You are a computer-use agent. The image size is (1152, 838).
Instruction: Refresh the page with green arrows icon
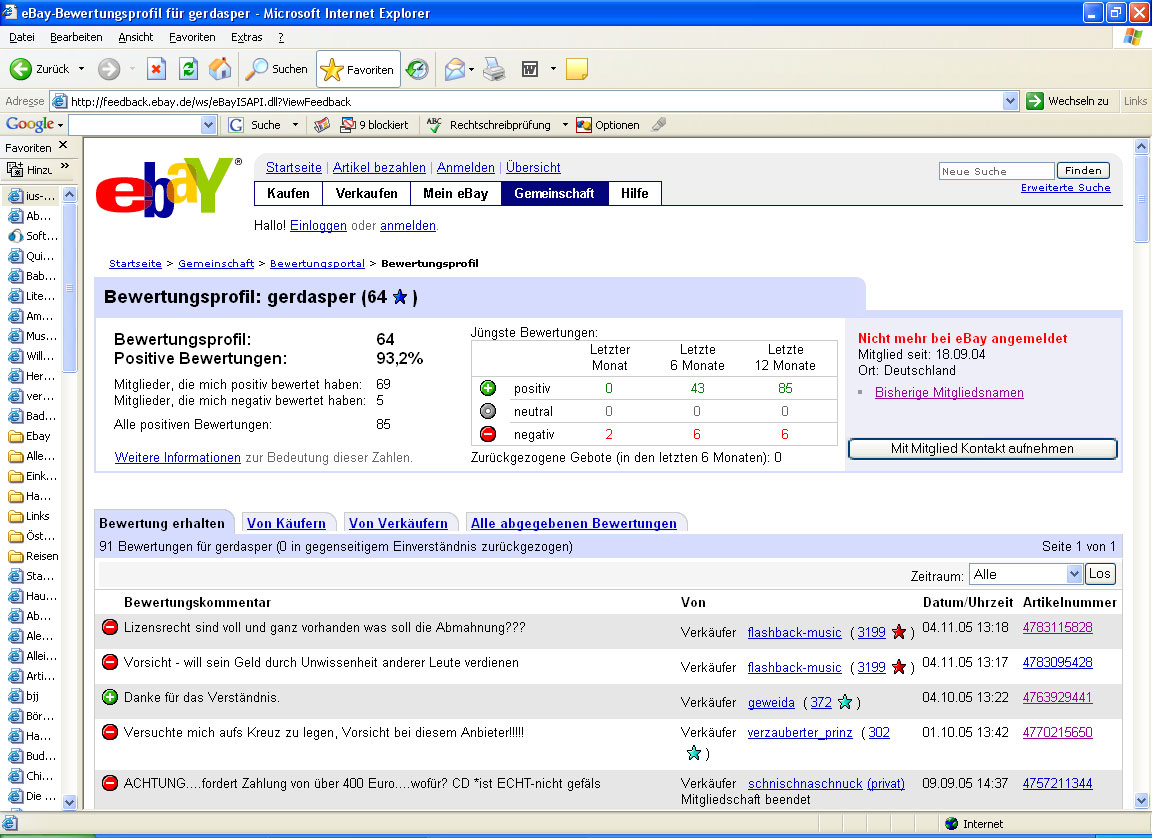coord(188,69)
